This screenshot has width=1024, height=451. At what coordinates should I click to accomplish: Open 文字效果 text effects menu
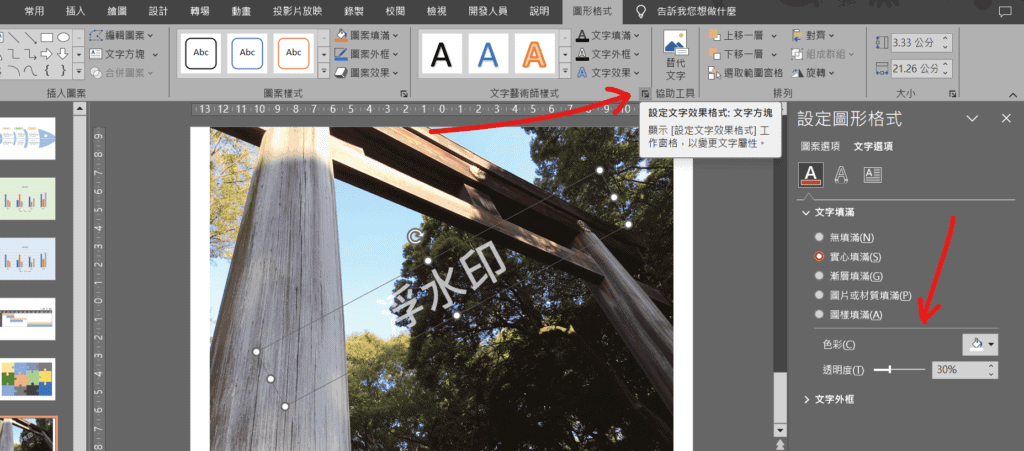(608, 72)
